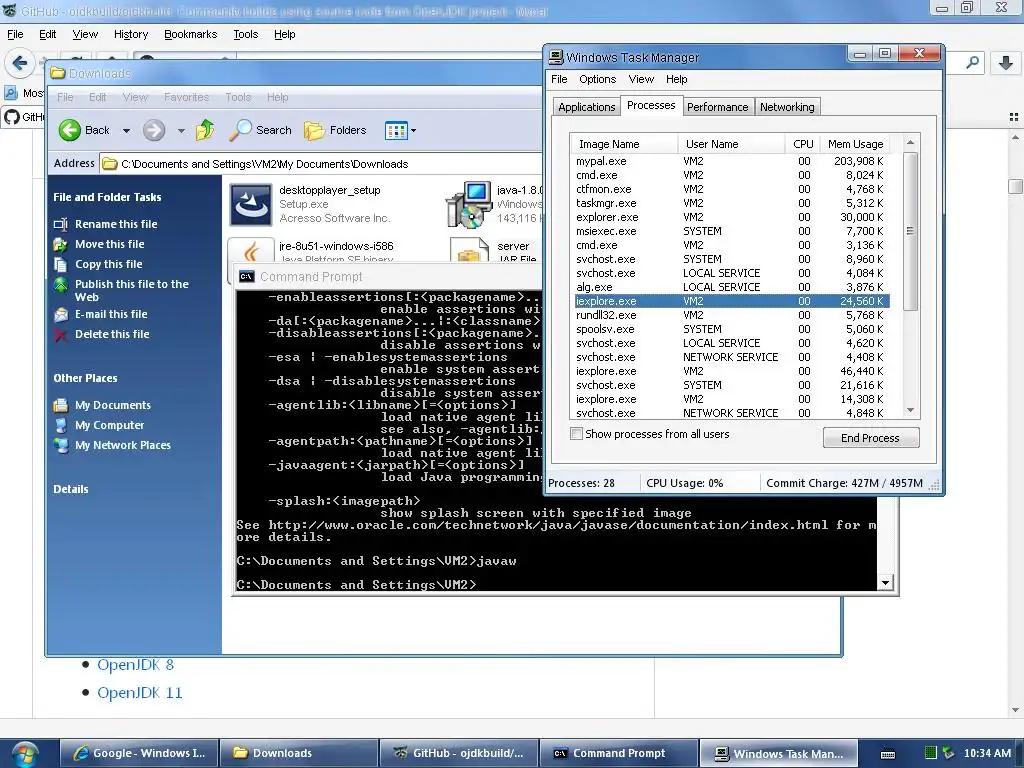
Task: Click the Up folder icon in Downloads toolbar
Action: [205, 130]
